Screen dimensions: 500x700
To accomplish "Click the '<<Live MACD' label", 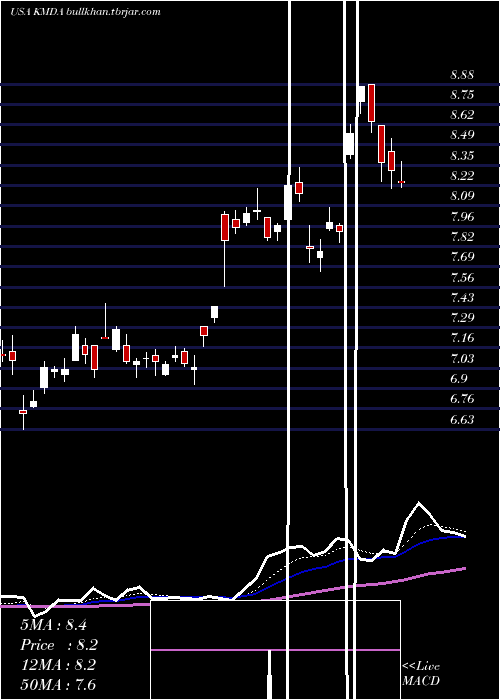I will coord(421,673).
